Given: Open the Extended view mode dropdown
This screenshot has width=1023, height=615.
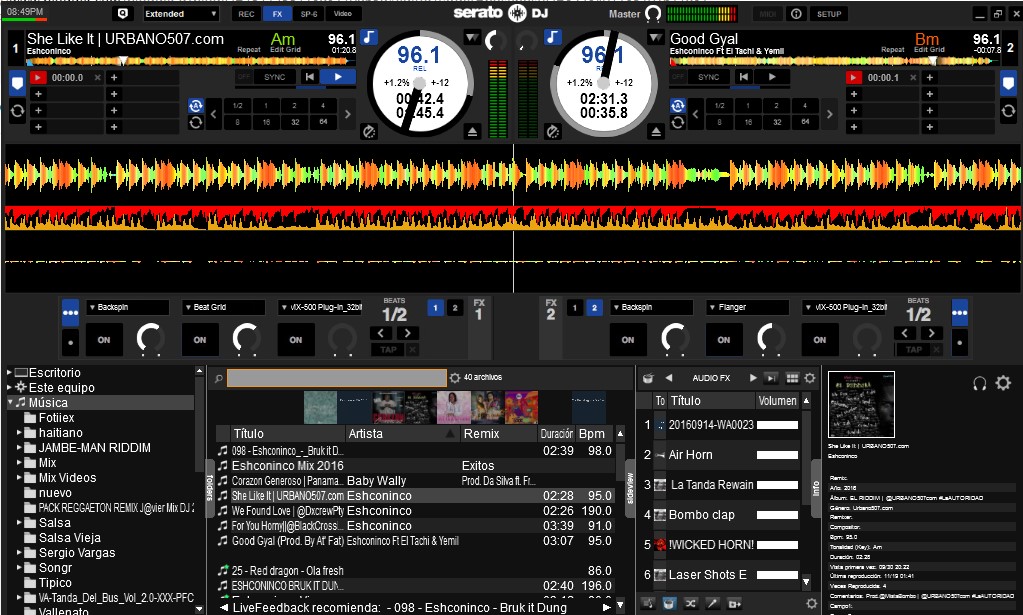Looking at the screenshot, I should (x=181, y=14).
